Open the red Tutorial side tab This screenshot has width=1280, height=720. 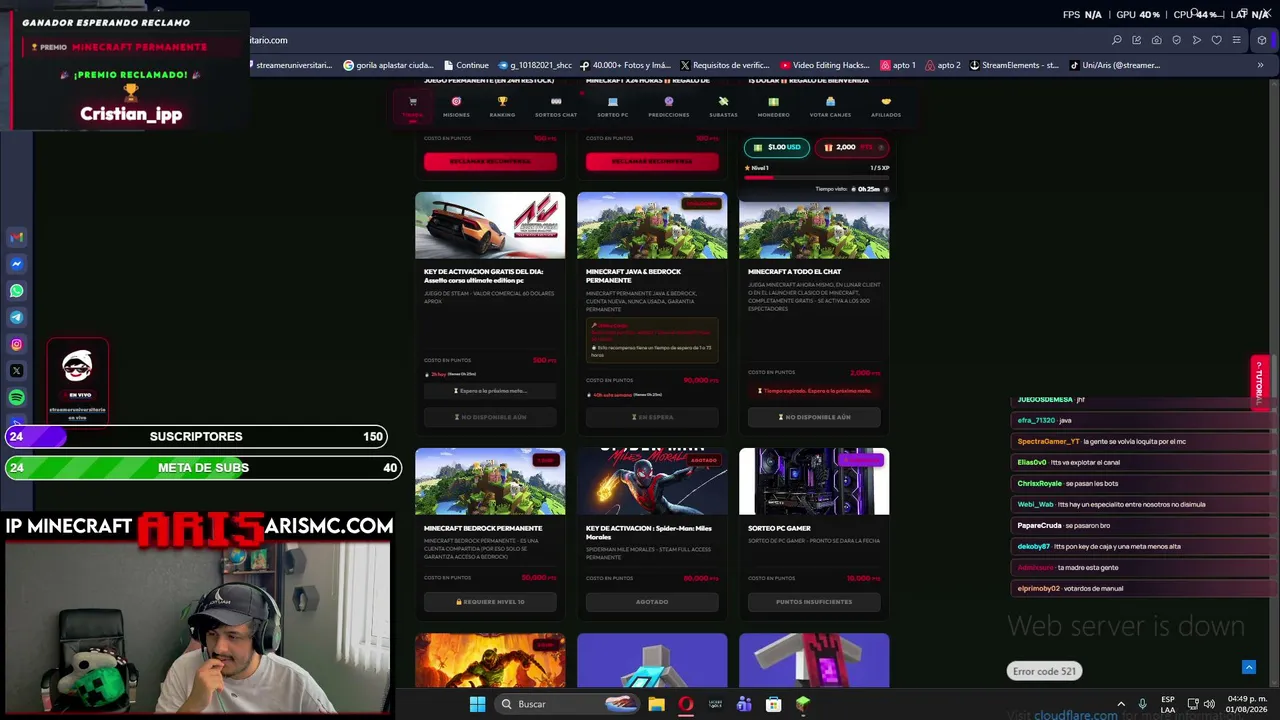tap(1260, 382)
